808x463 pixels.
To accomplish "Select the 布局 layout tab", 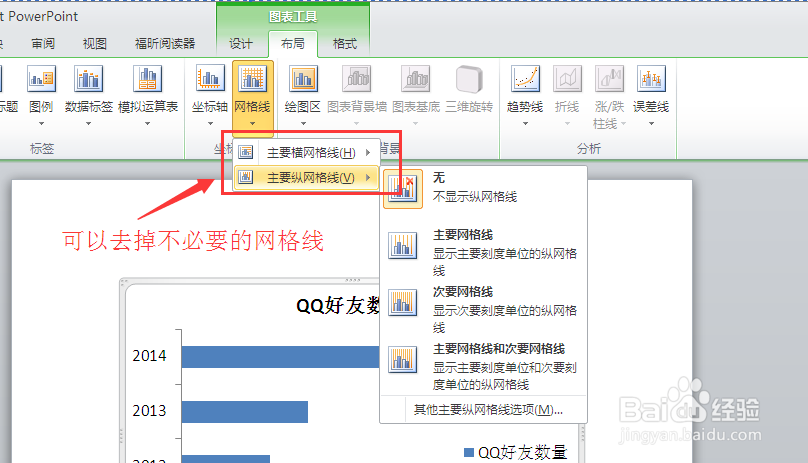I will click(293, 44).
